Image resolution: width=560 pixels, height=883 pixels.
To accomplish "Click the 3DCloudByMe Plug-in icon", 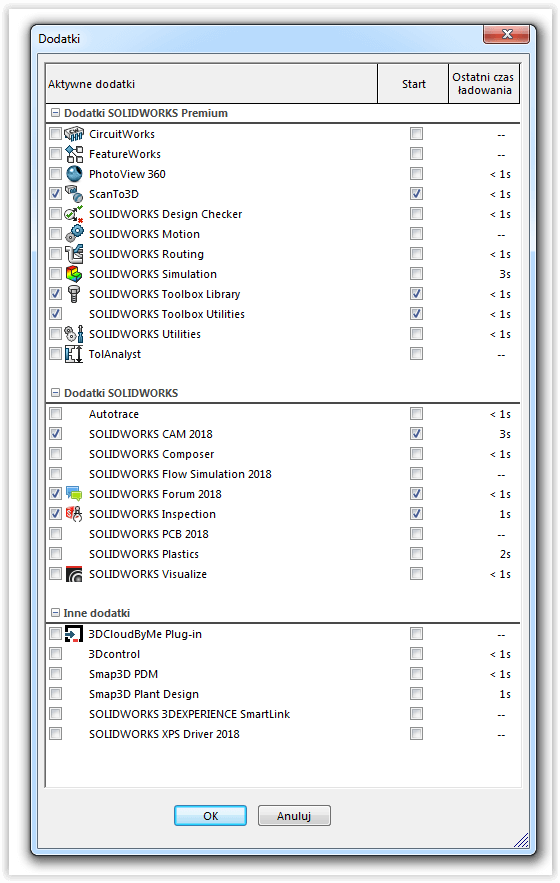I will pos(74,634).
